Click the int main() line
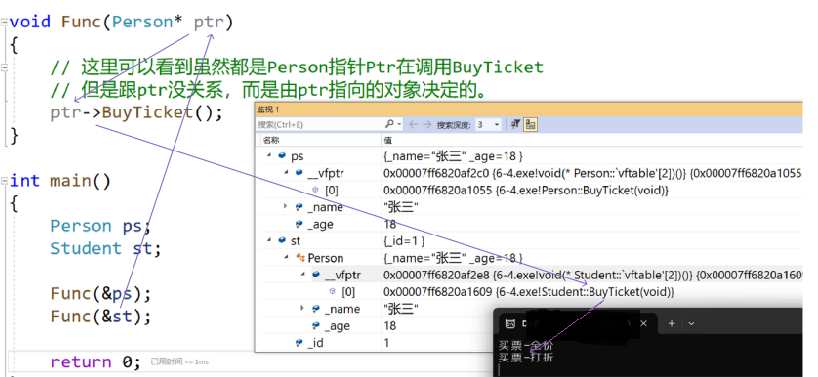Image resolution: width=818 pixels, height=377 pixels. [x=60, y=181]
